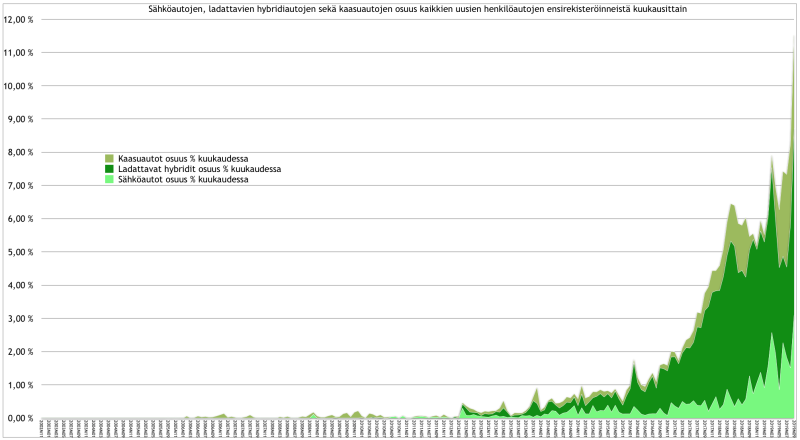Viewport: 800px width, 440px height.
Task: Click the 10,00 % y-axis label
Action: 19,86
